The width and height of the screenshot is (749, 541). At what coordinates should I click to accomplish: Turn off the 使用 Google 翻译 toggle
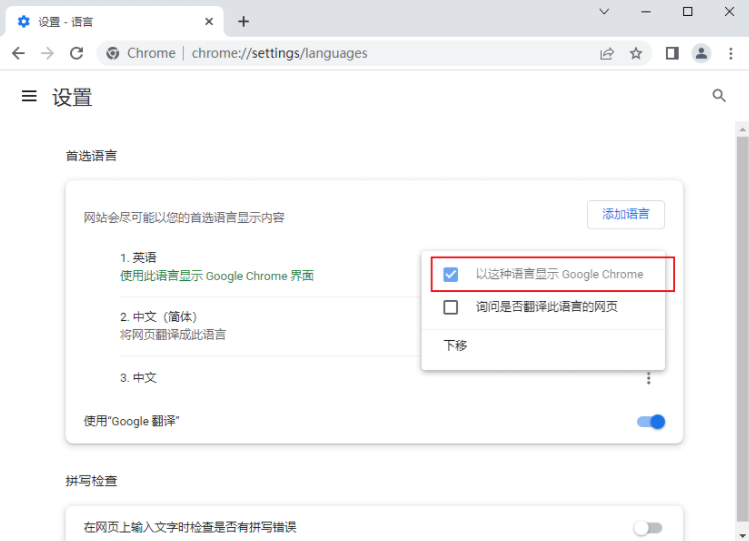(x=651, y=422)
